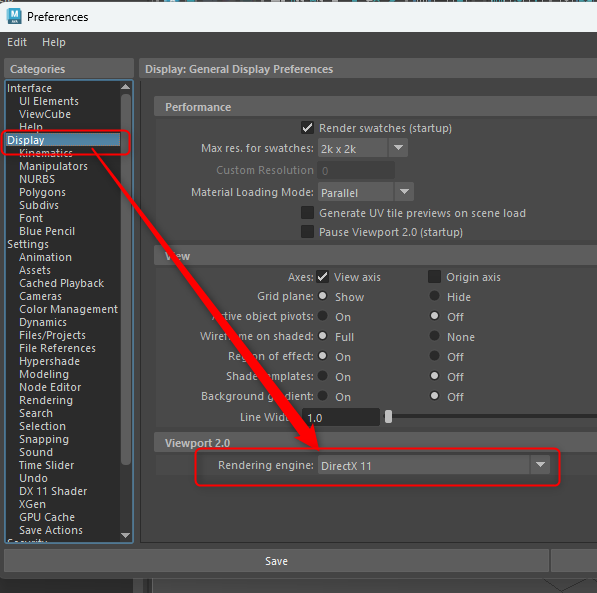
Task: Select Grid plane Hide radio button
Action: point(434,296)
